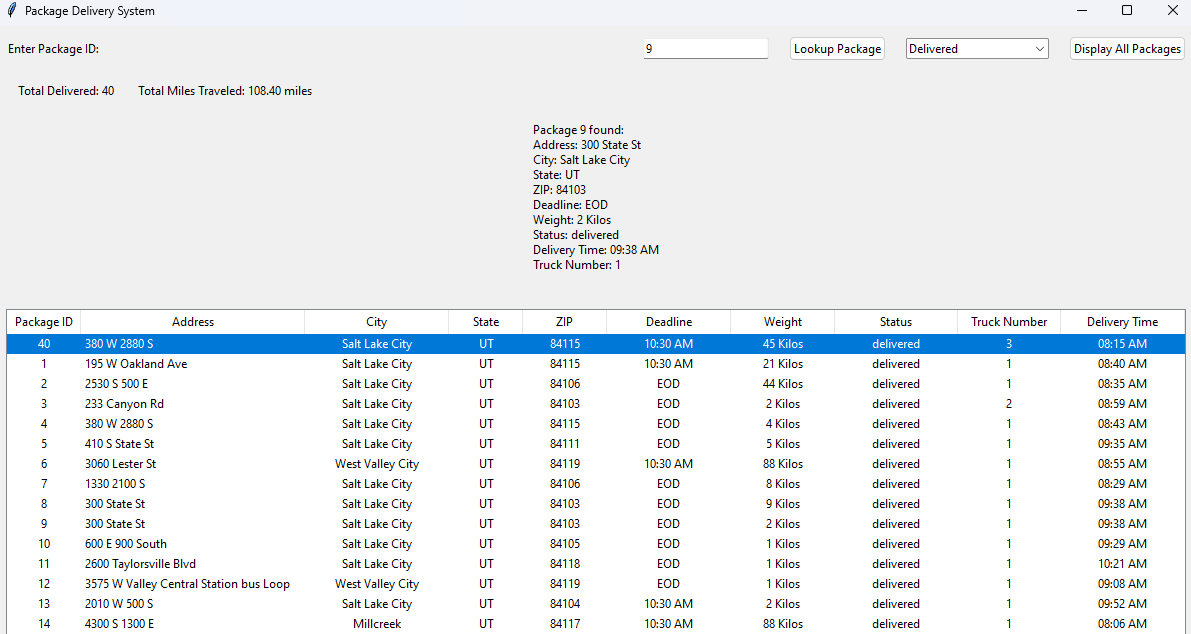Click inside the Enter Package ID field
The image size is (1191, 634).
tap(705, 48)
